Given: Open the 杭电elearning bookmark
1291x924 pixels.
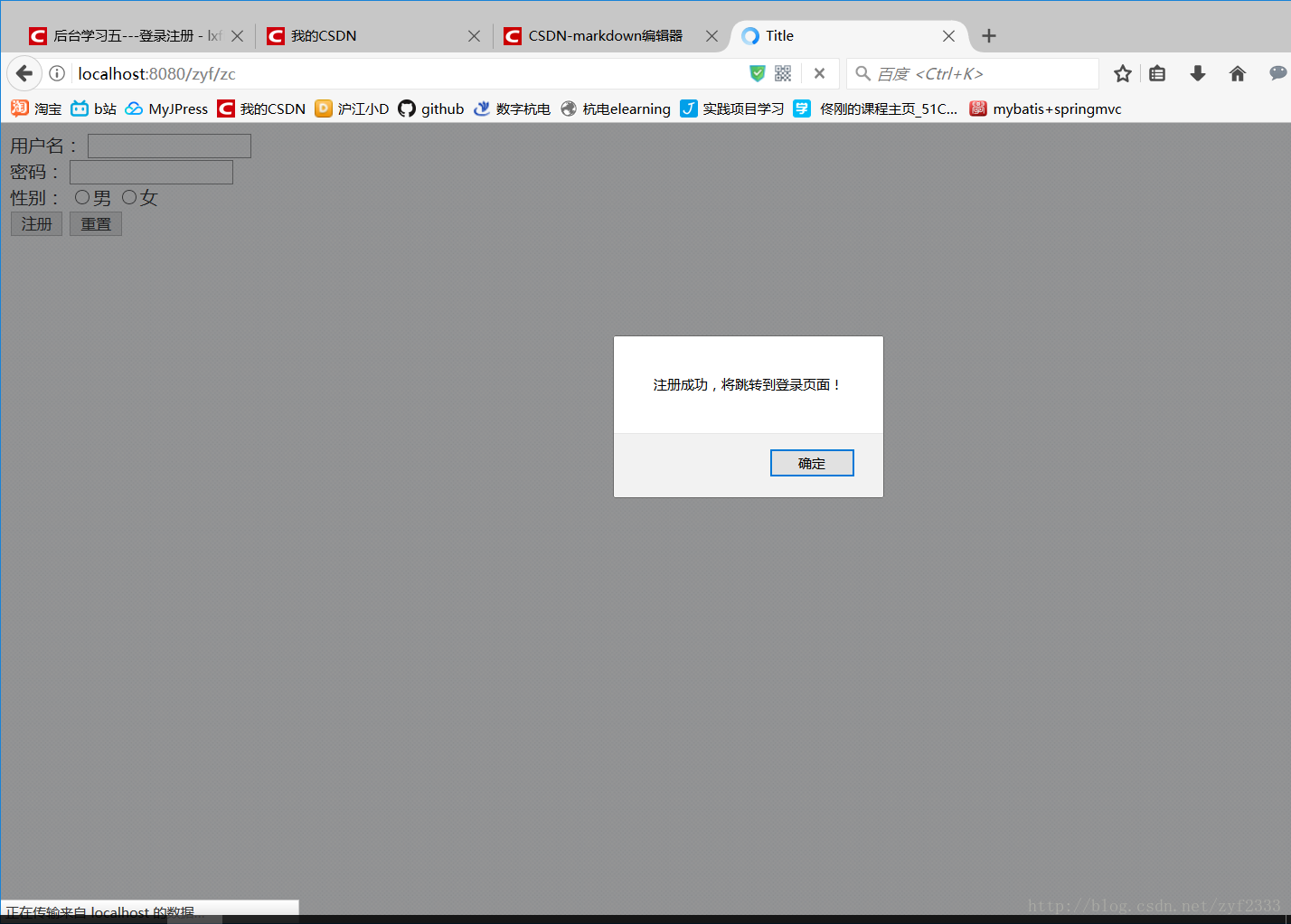Looking at the screenshot, I should point(616,108).
